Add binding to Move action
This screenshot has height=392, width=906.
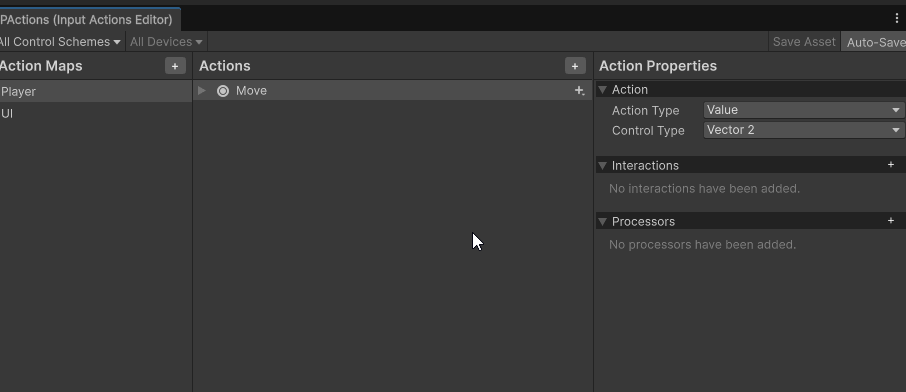tap(579, 91)
